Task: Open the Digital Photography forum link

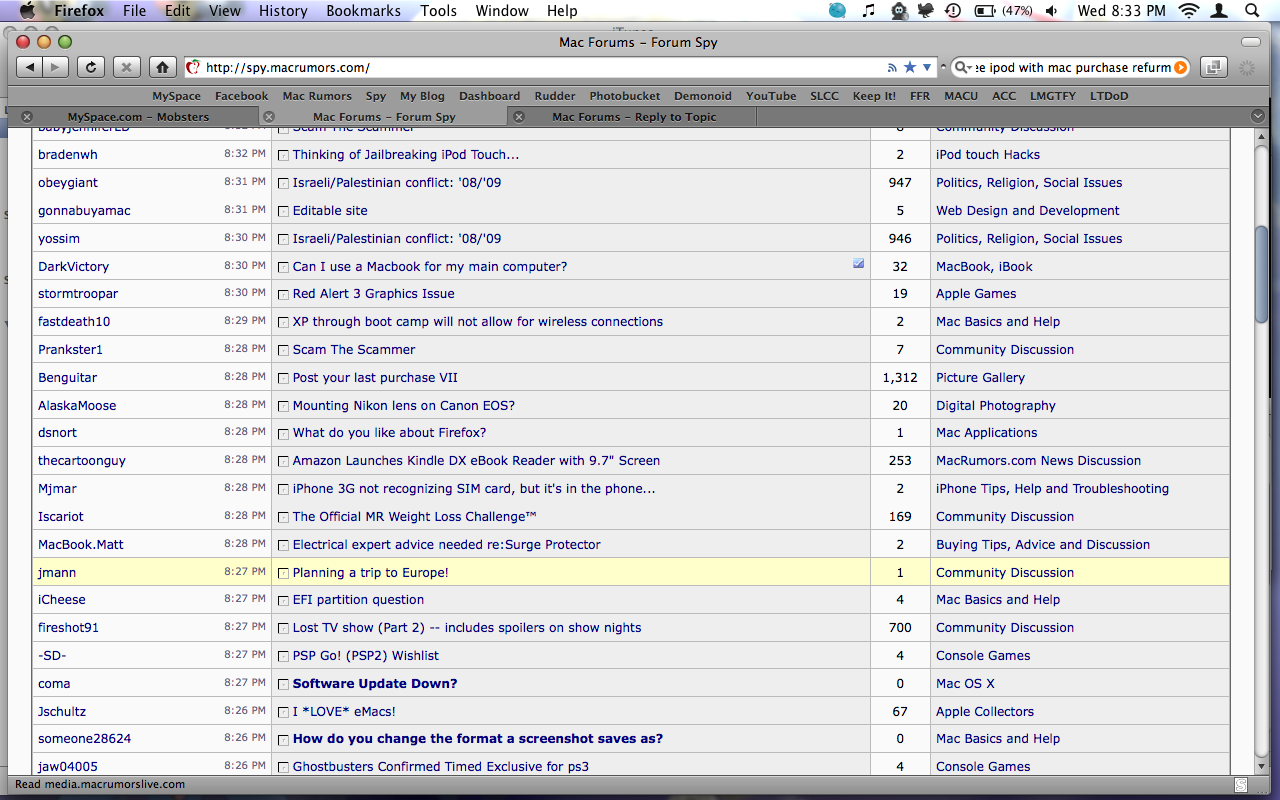Action: tap(996, 406)
